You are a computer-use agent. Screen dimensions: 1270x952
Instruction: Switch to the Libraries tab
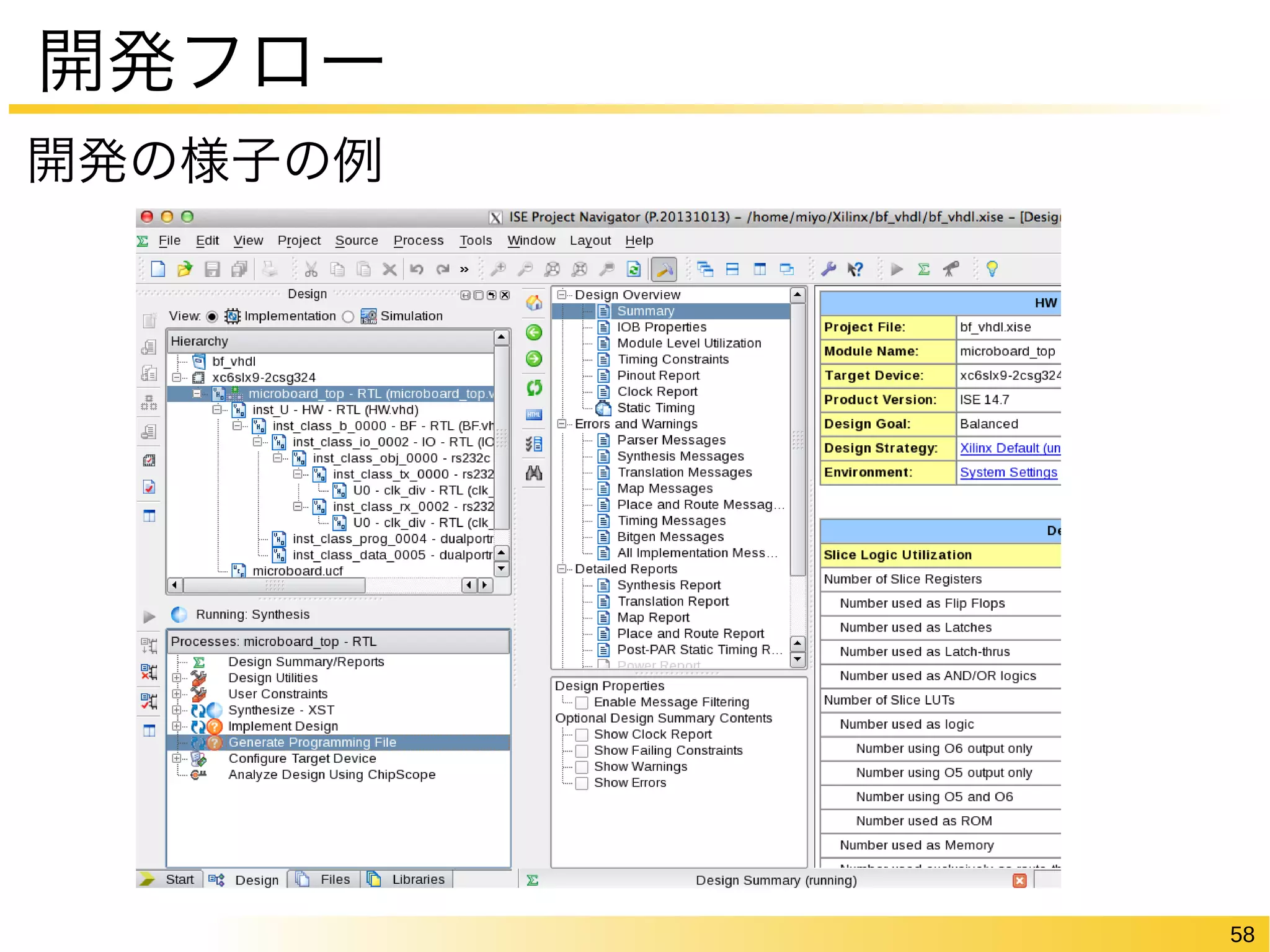click(417, 879)
